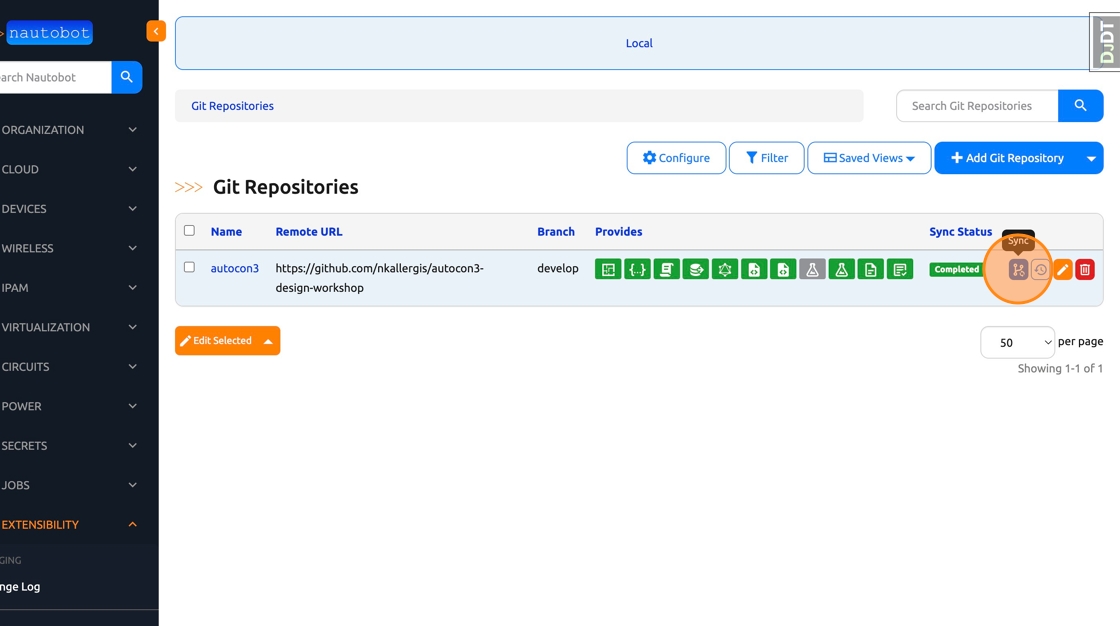The image size is (1120, 626).
Task: Sort by the Sync Status column header
Action: click(961, 232)
